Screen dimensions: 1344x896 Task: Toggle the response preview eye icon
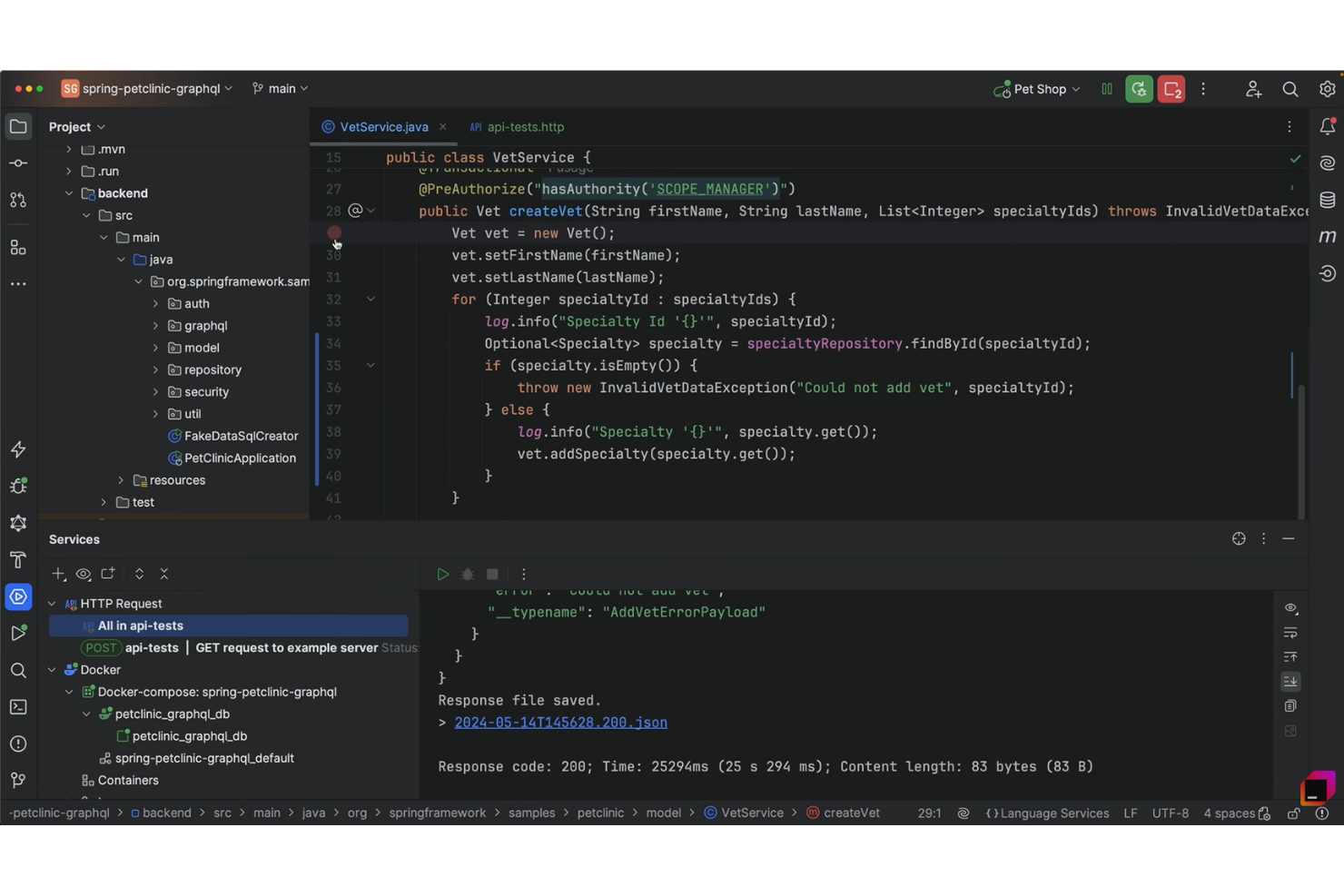(x=1290, y=608)
